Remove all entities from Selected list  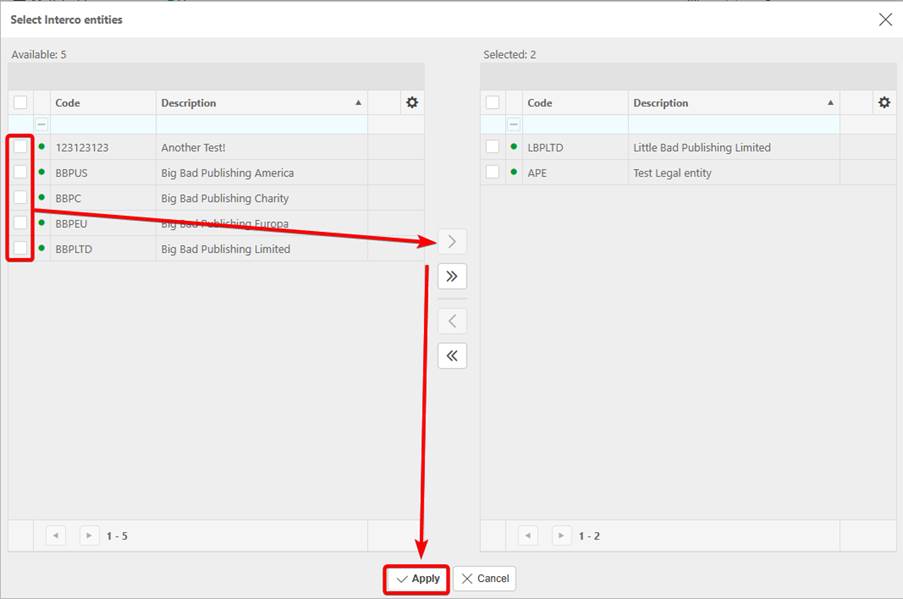452,356
